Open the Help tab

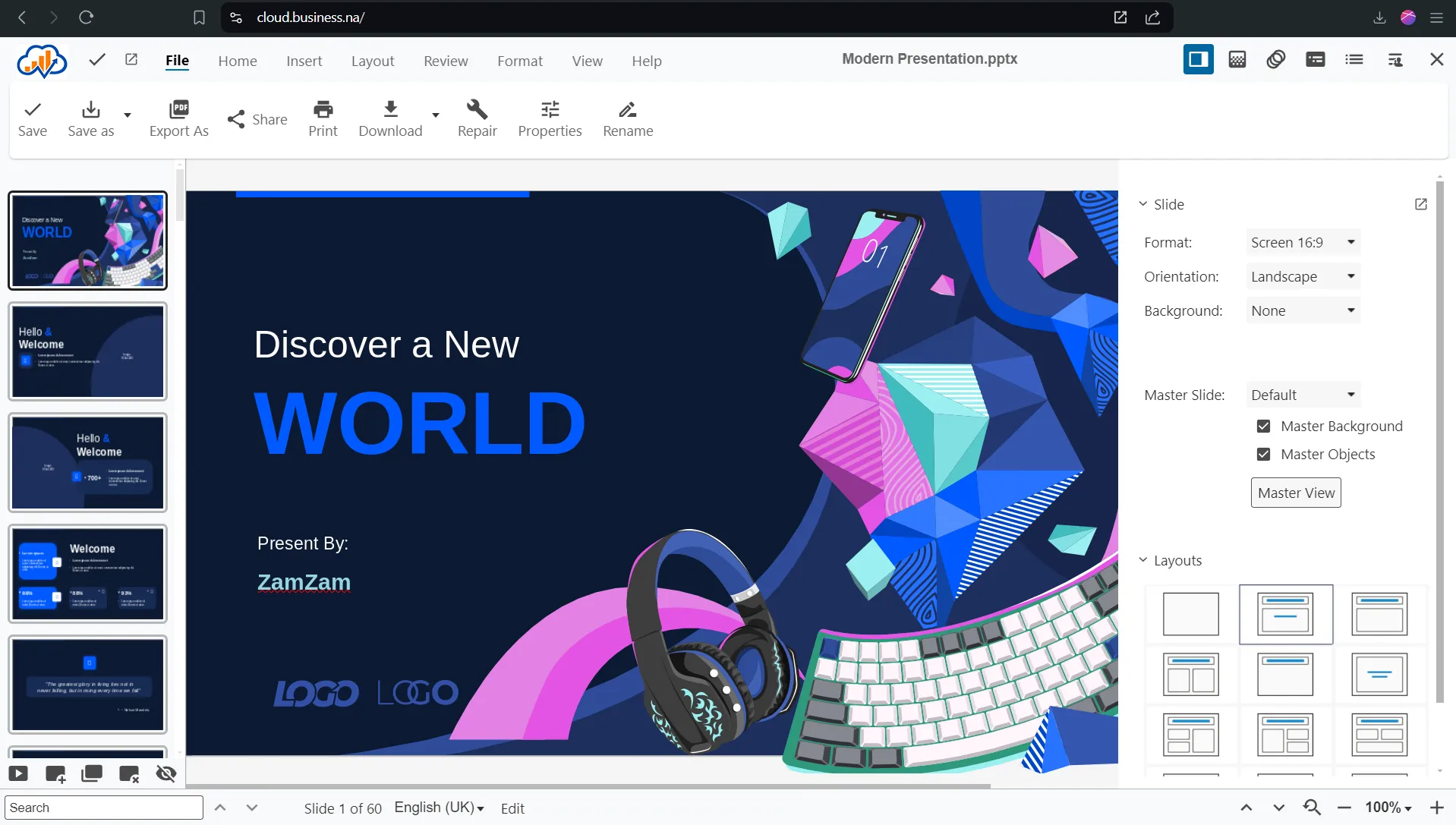pos(647,61)
